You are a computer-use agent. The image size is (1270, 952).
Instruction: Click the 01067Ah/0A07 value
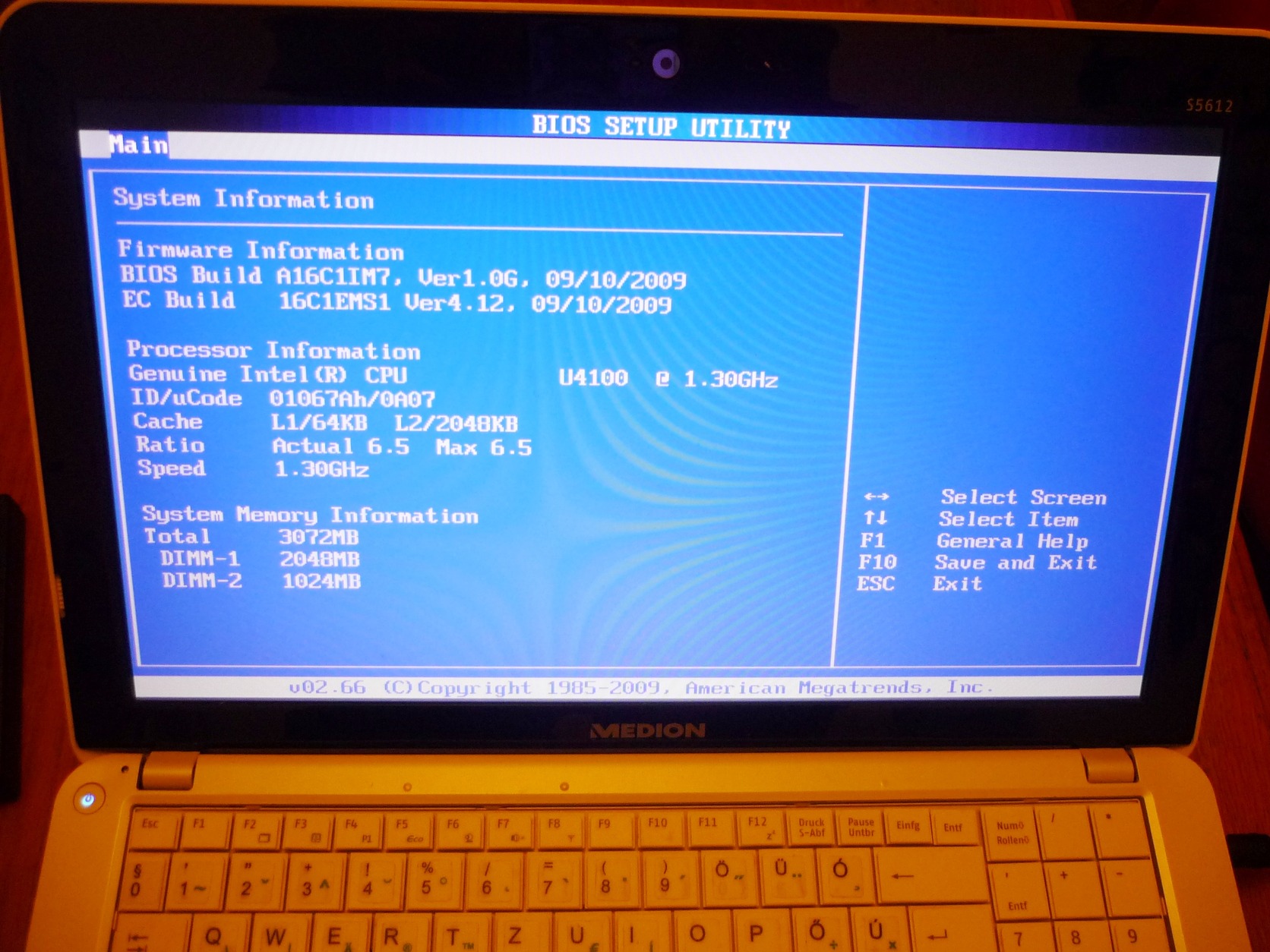tap(352, 399)
